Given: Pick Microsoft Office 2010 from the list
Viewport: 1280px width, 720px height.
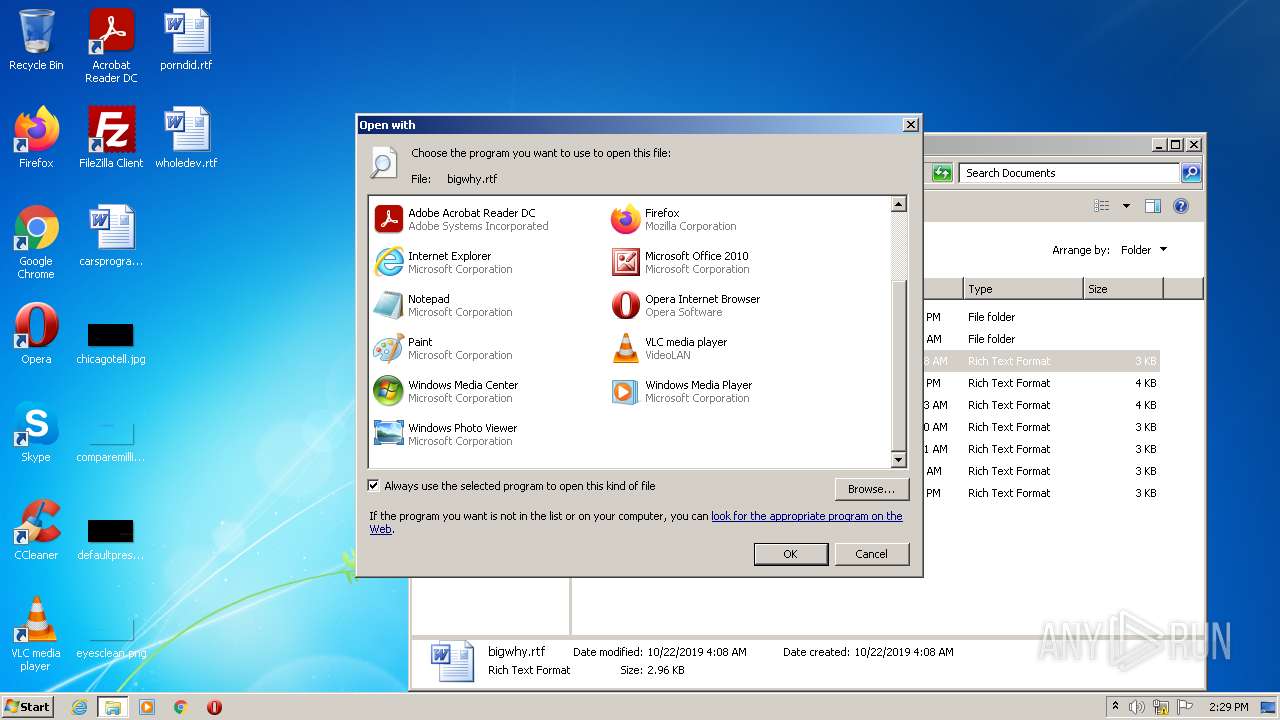Looking at the screenshot, I should pos(680,262).
